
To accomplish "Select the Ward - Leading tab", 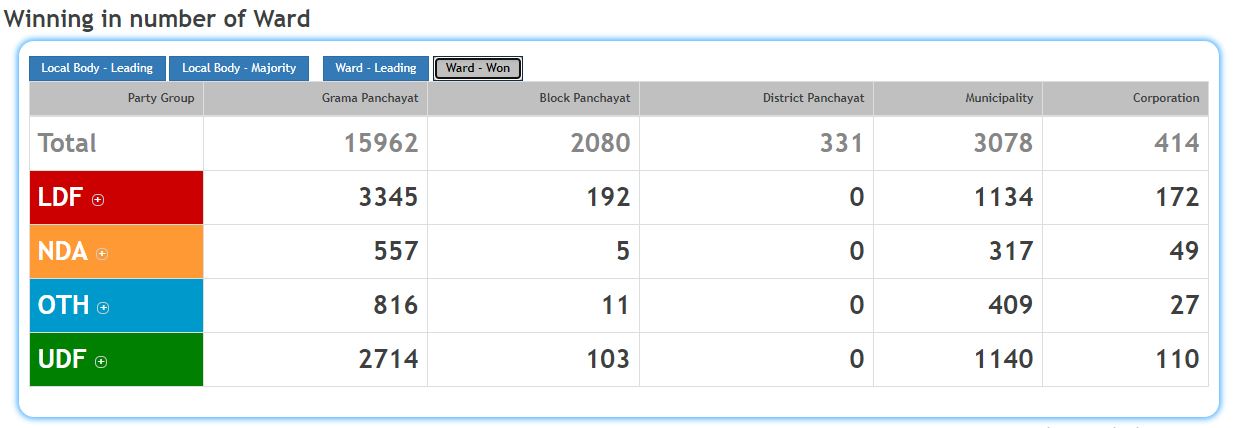I will 375,68.
